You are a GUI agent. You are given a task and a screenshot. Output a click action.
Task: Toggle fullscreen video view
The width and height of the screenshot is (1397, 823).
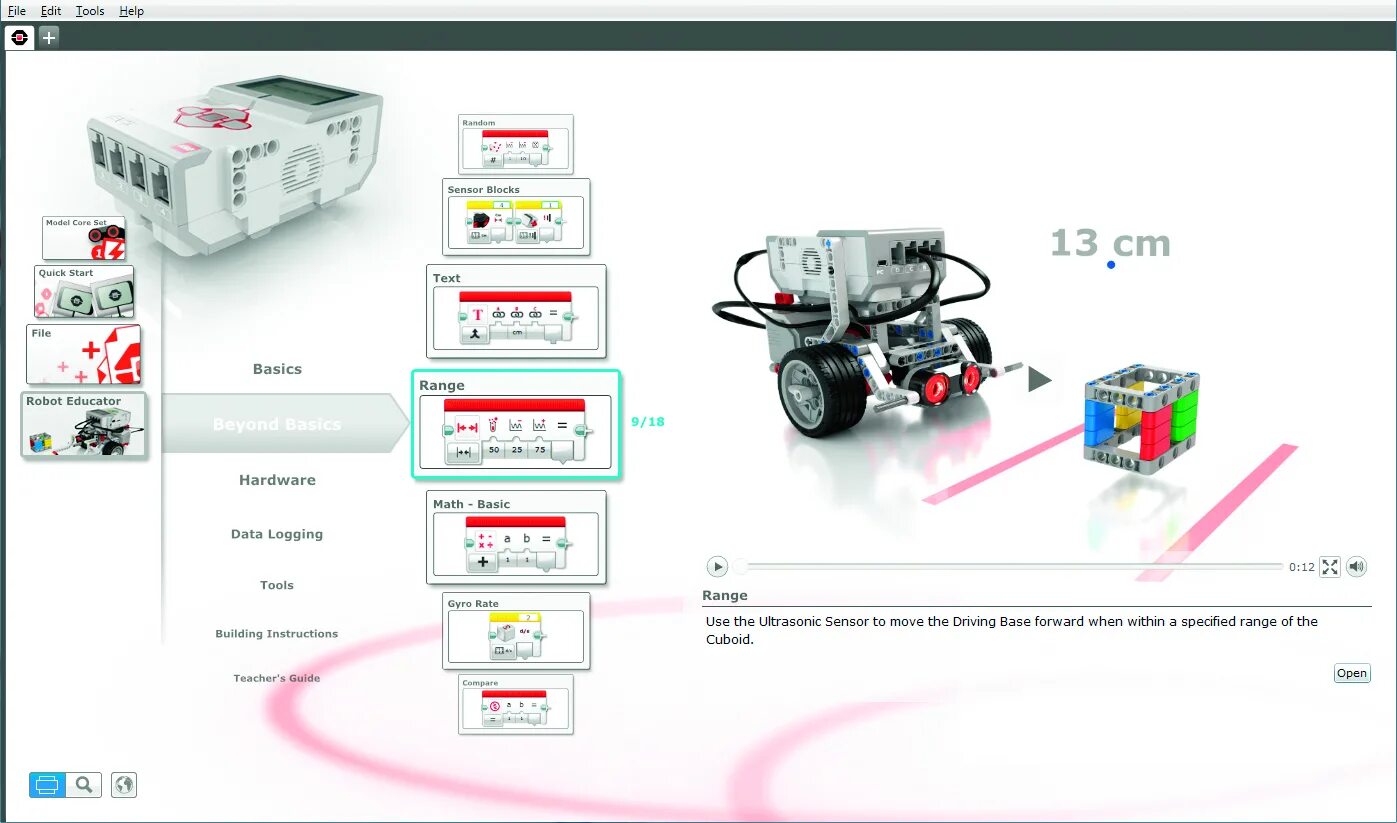point(1330,567)
